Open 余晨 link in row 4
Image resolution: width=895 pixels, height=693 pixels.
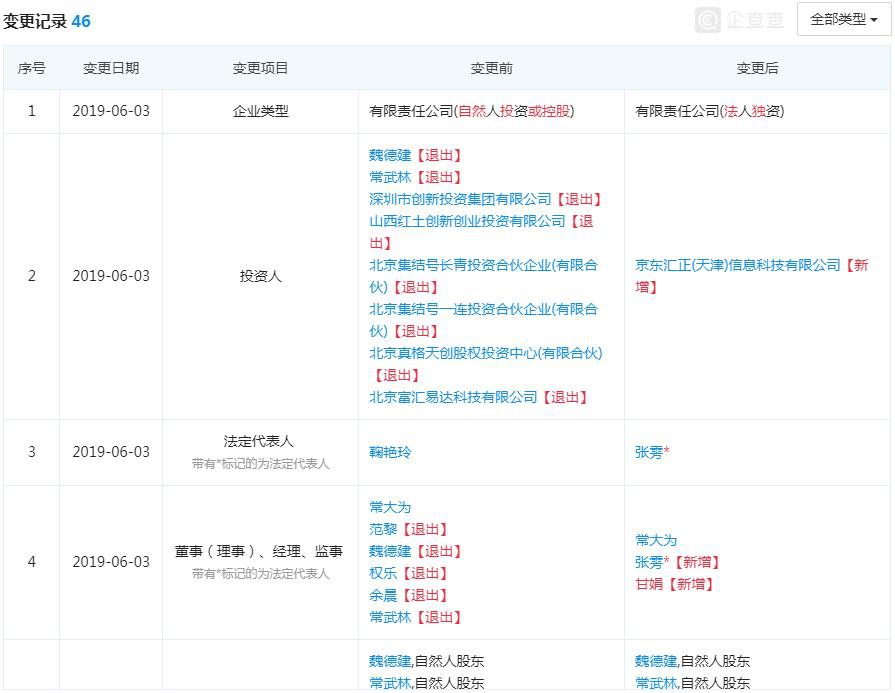[383, 596]
